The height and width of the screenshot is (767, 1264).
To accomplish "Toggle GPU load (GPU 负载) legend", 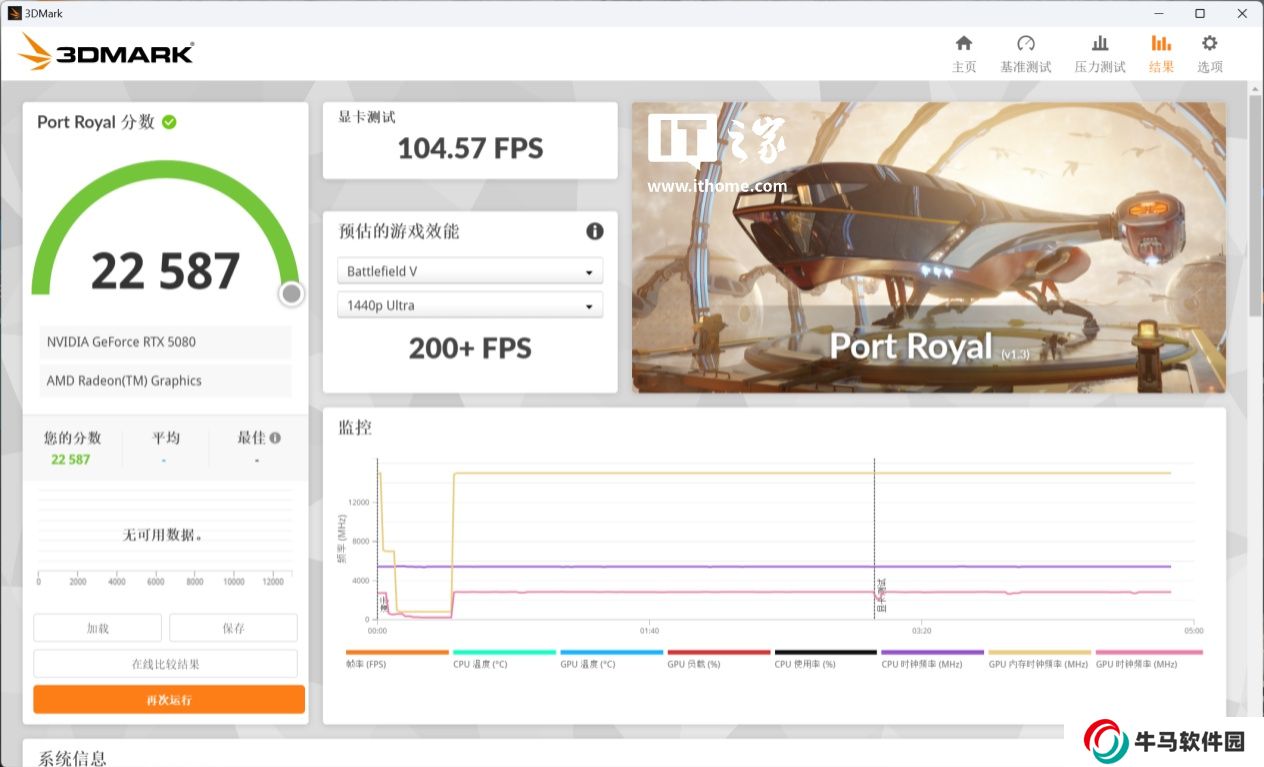I will pos(718,652).
